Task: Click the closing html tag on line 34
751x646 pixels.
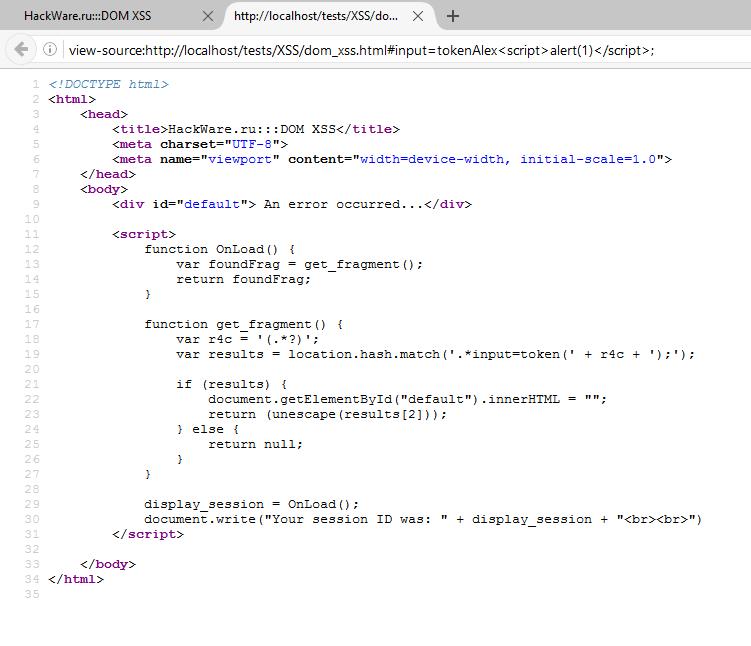Action: click(75, 579)
